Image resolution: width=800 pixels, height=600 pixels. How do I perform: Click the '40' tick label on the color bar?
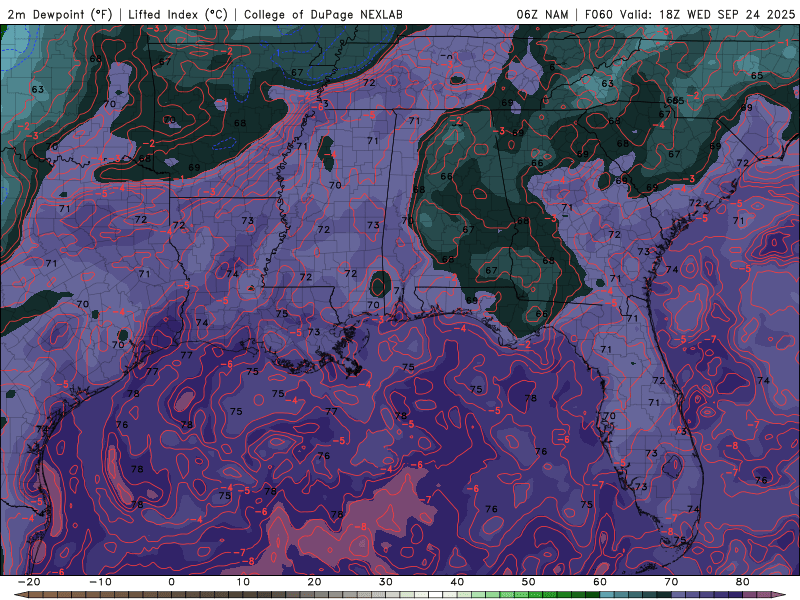457,582
